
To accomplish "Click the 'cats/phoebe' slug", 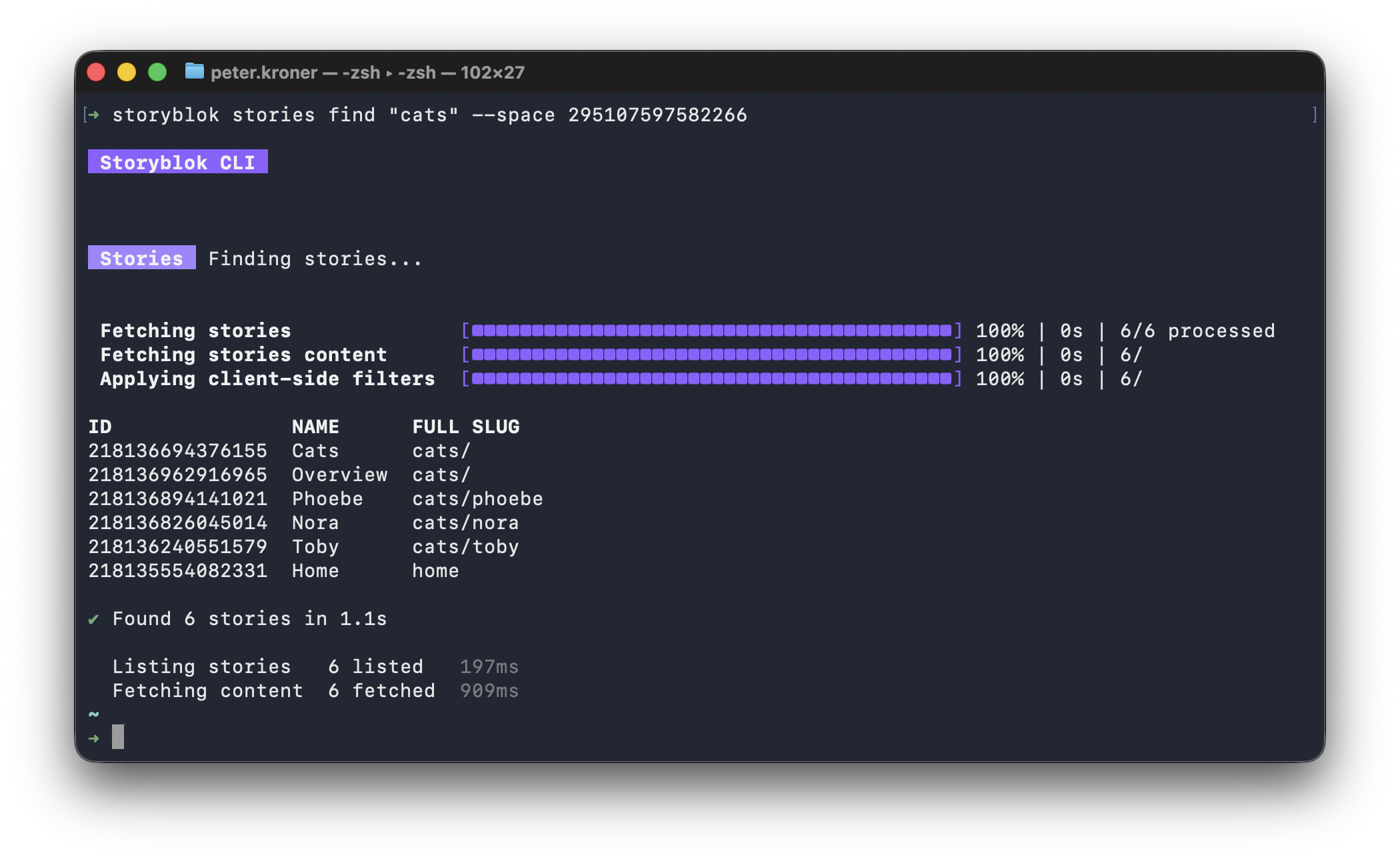I will click(x=477, y=498).
